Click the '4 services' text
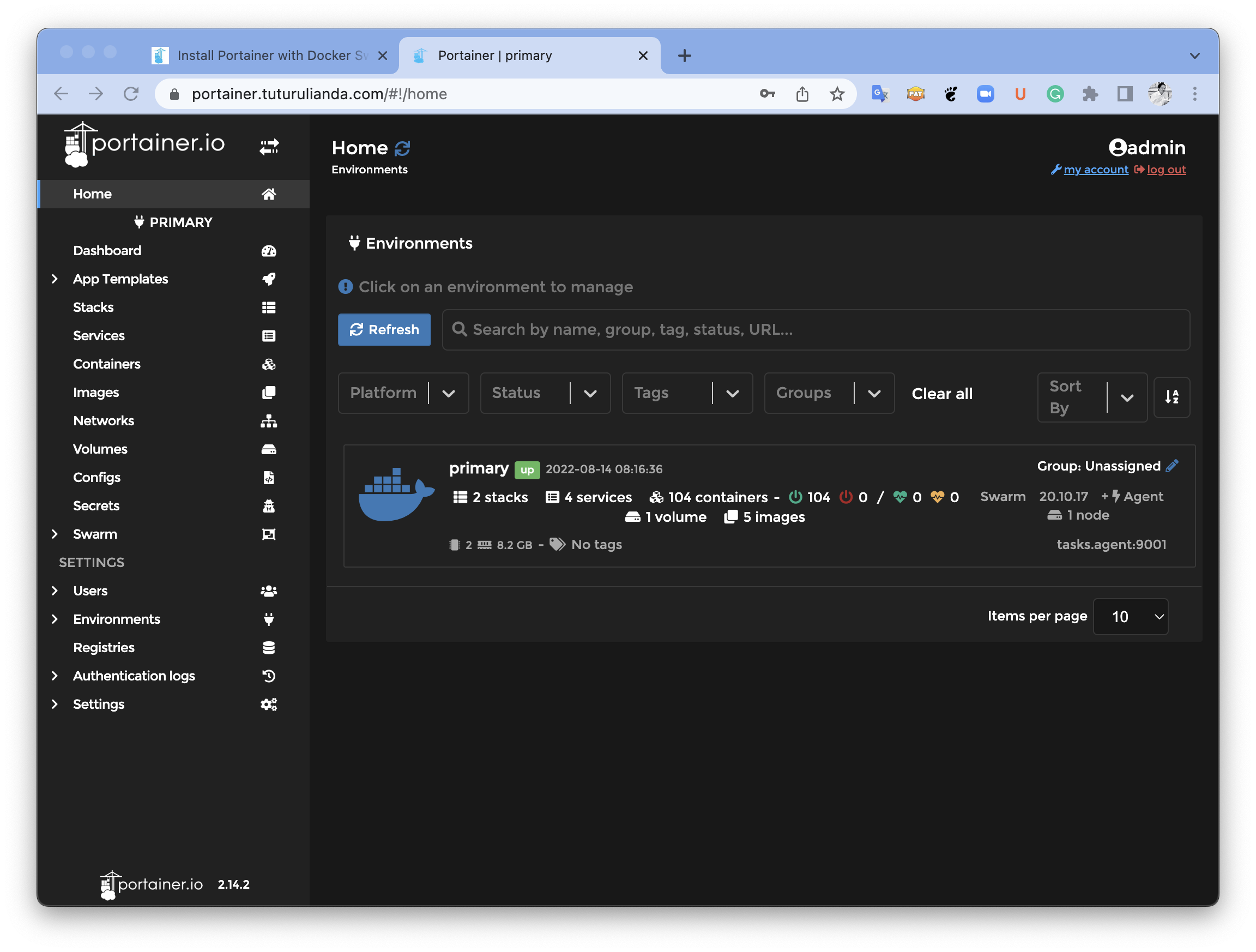Image resolution: width=1256 pixels, height=952 pixels. pos(598,498)
